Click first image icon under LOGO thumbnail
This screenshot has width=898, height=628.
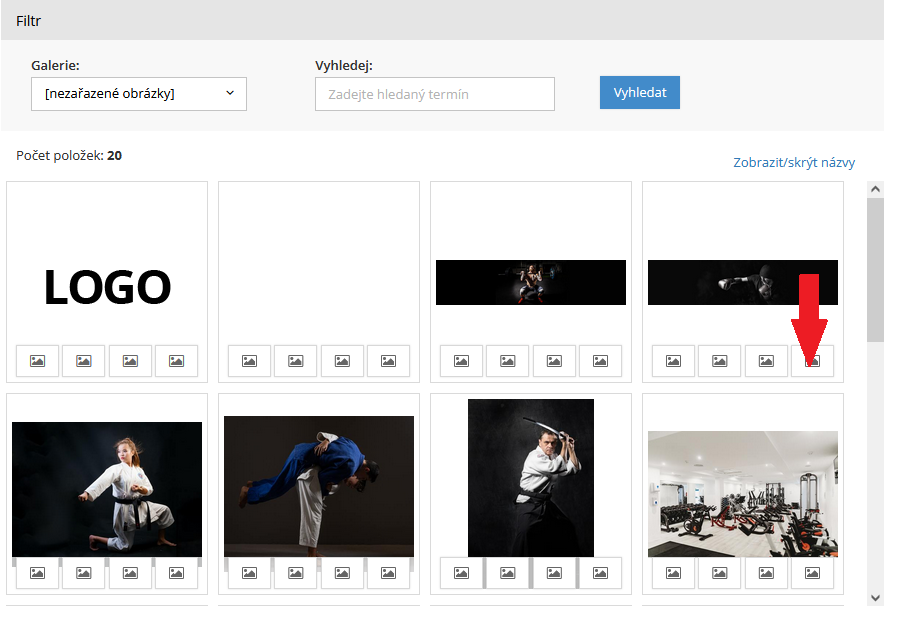[x=38, y=361]
